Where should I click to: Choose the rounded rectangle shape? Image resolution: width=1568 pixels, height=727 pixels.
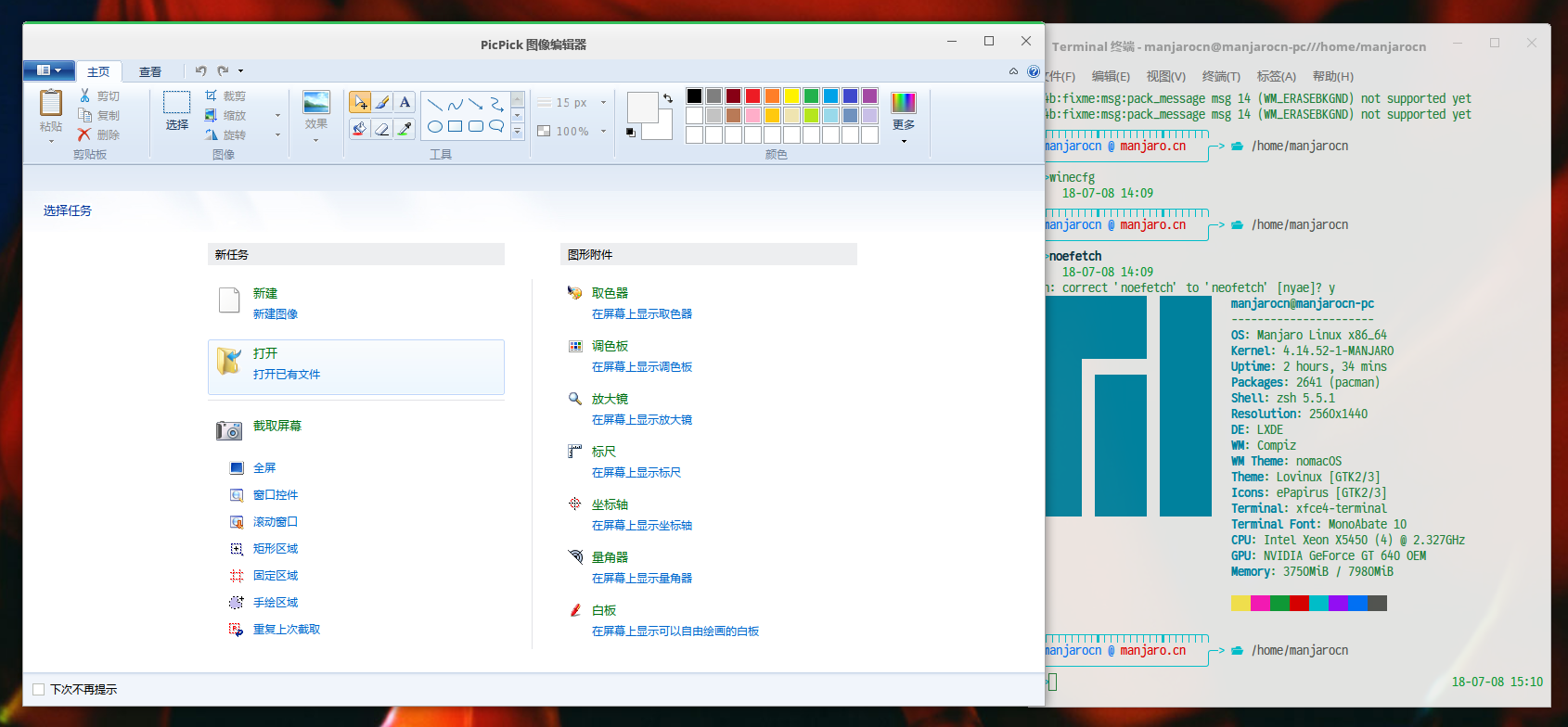476,126
